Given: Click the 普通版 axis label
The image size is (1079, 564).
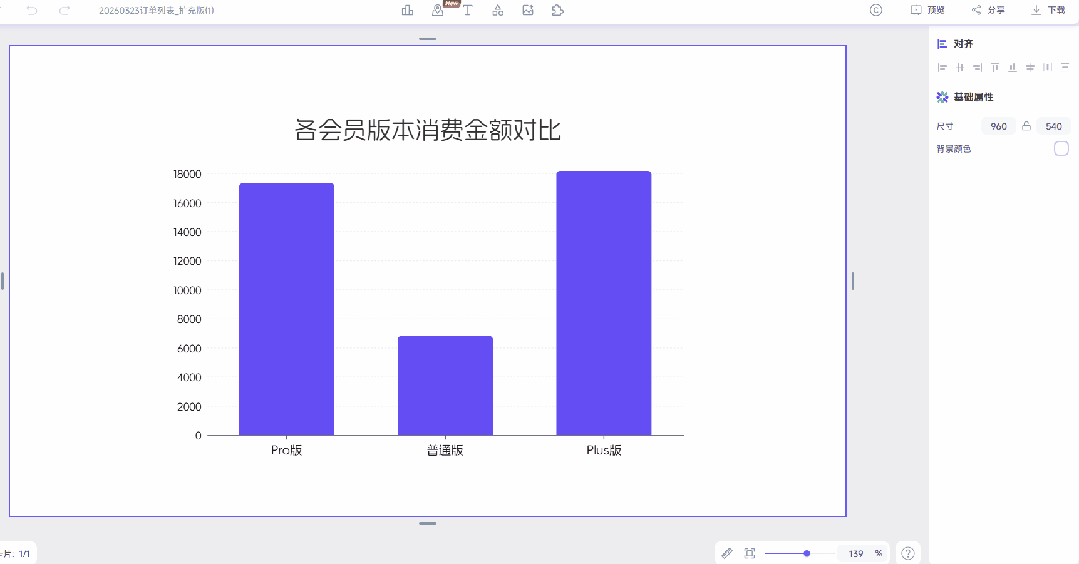Looking at the screenshot, I should tap(445, 450).
